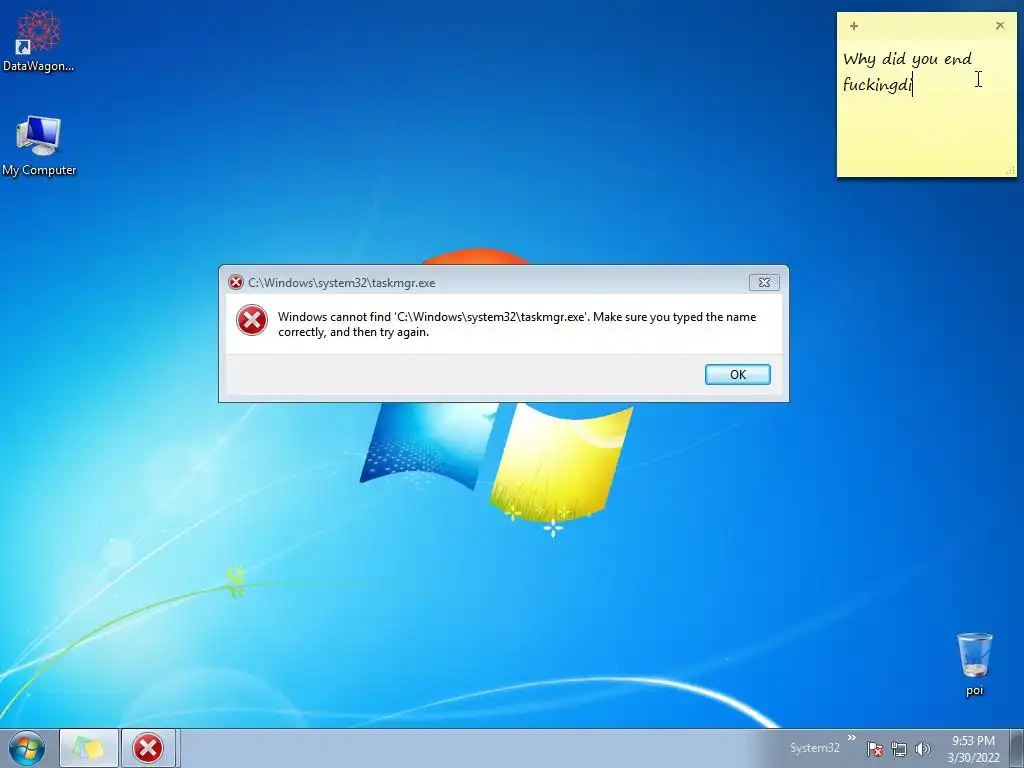Grab the sticky note resize grip
The height and width of the screenshot is (768, 1024).
click(x=1011, y=170)
